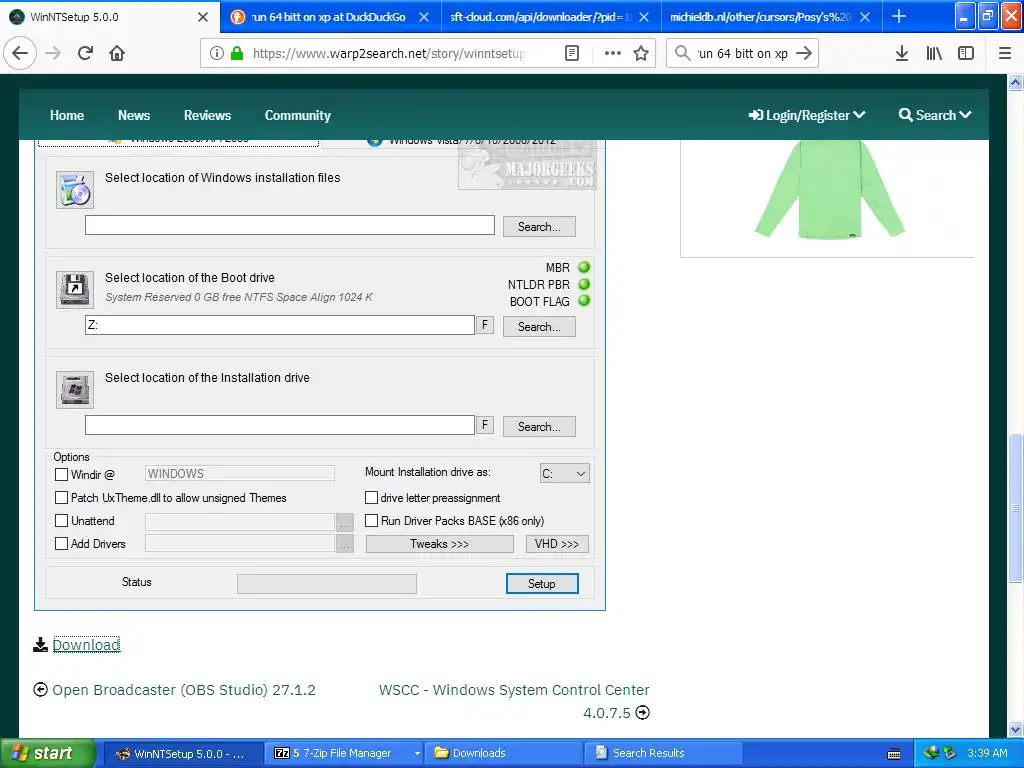The image size is (1024, 768).
Task: Go back with the browser back arrow
Action: (x=20, y=53)
